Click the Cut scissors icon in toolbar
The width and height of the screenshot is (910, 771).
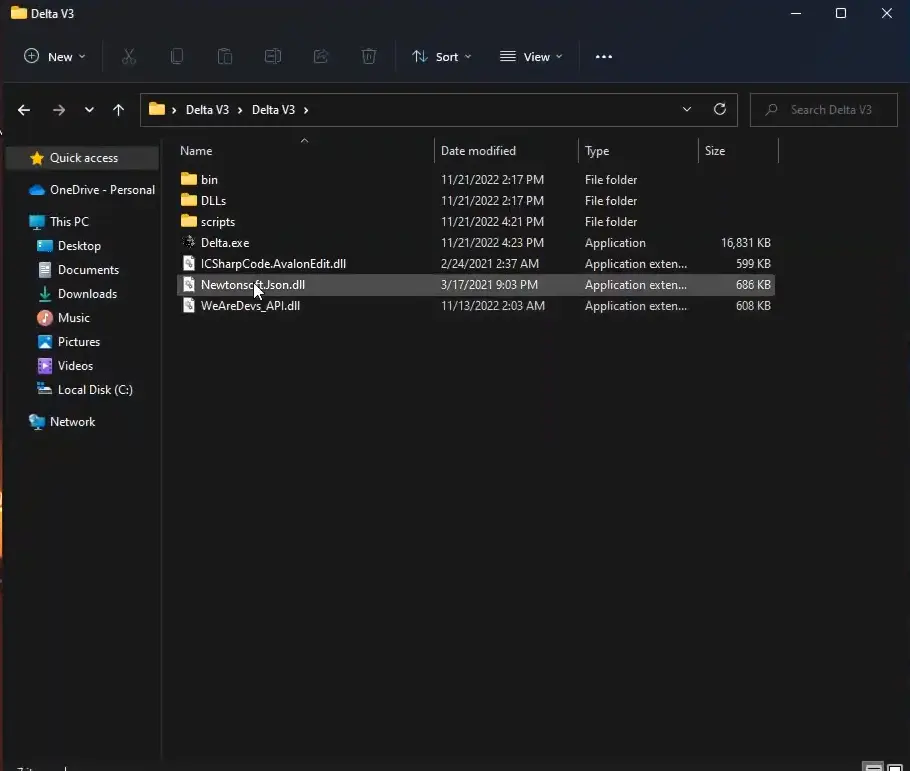coord(129,57)
